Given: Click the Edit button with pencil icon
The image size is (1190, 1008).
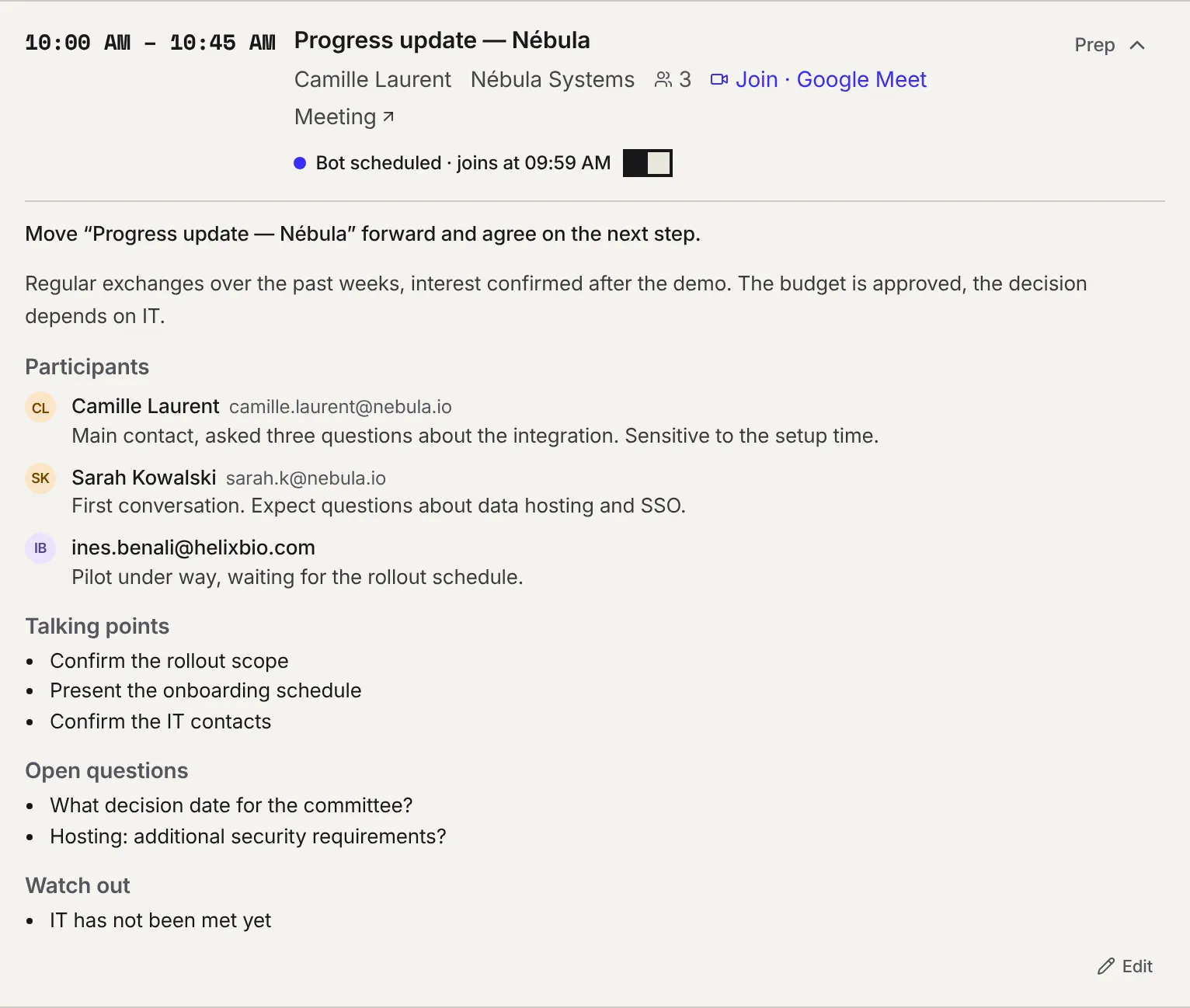Looking at the screenshot, I should 1125,966.
